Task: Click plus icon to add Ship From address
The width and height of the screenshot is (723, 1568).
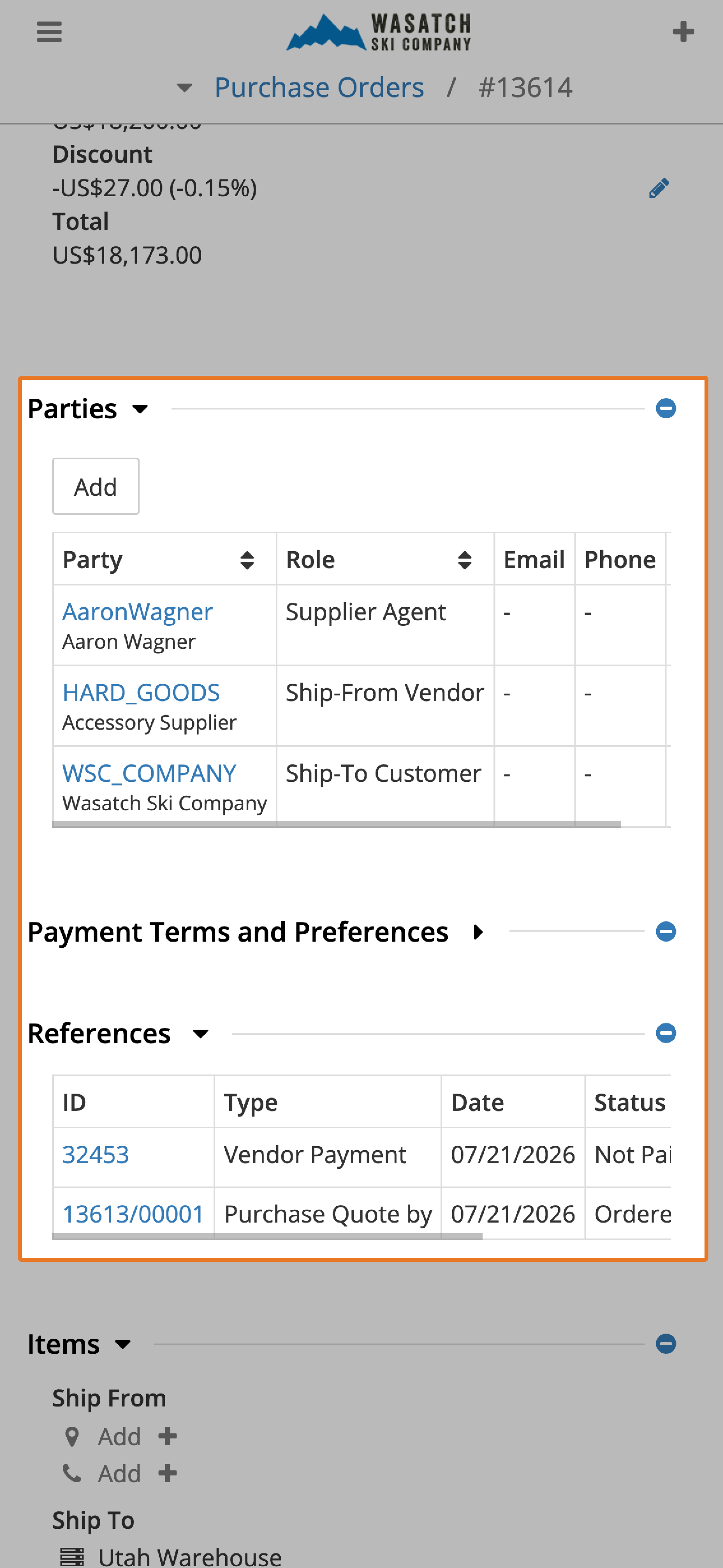Action: click(167, 1436)
